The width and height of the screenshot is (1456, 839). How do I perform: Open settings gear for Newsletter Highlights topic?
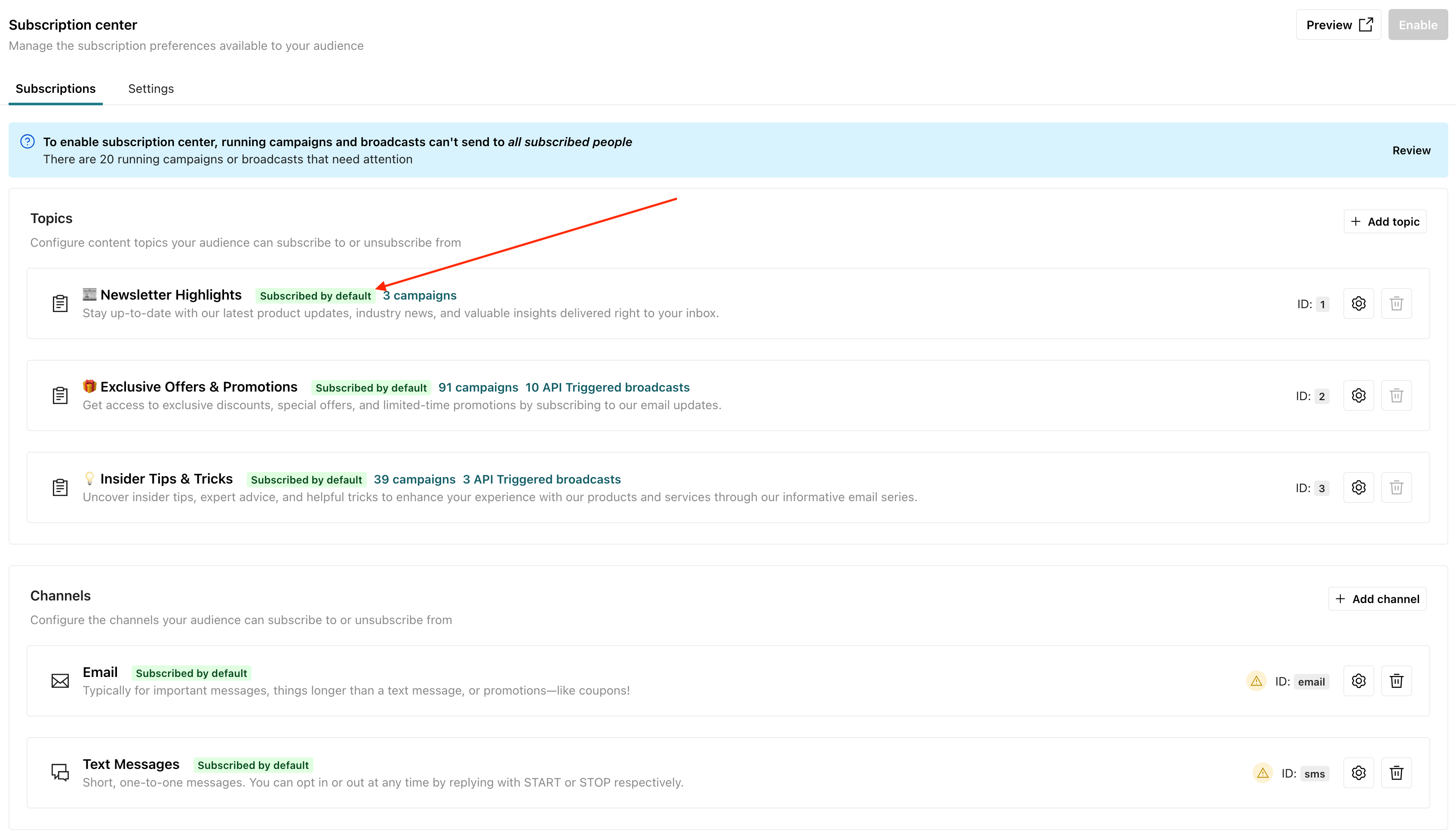coord(1358,304)
